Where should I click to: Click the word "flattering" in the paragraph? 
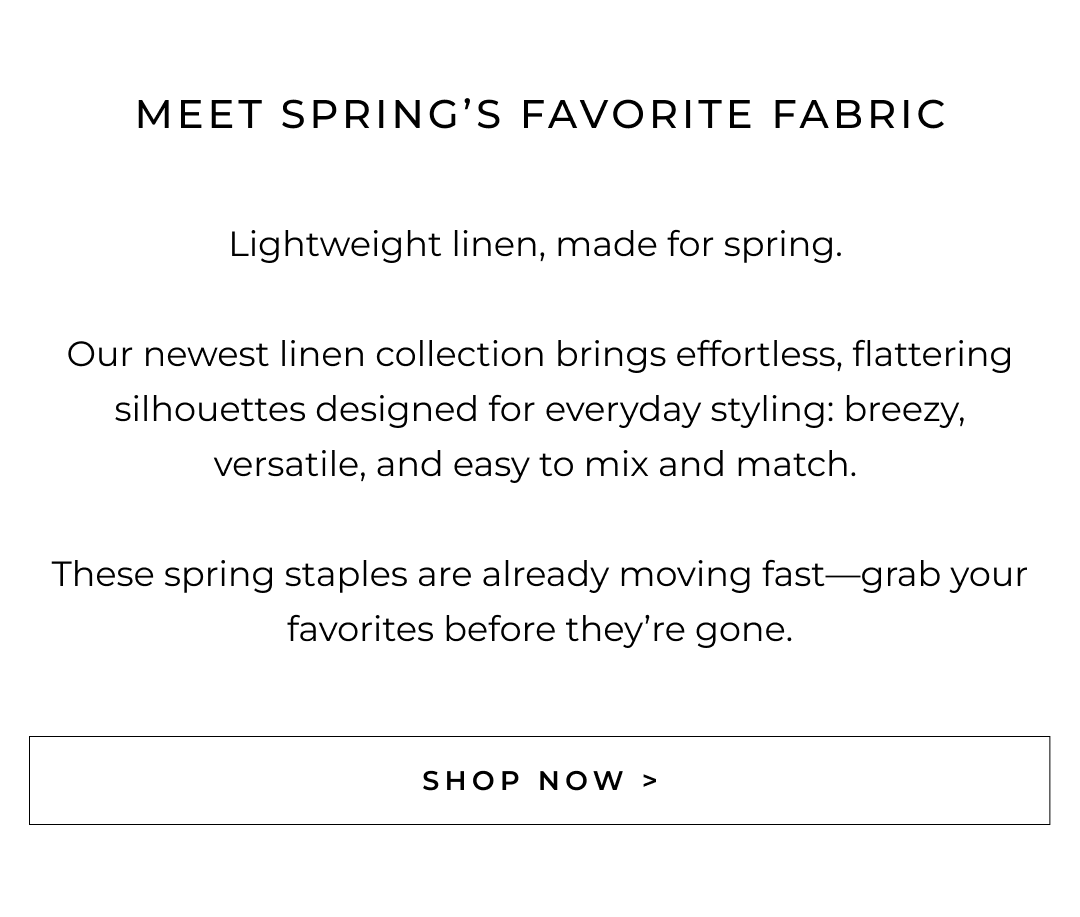click(x=932, y=354)
